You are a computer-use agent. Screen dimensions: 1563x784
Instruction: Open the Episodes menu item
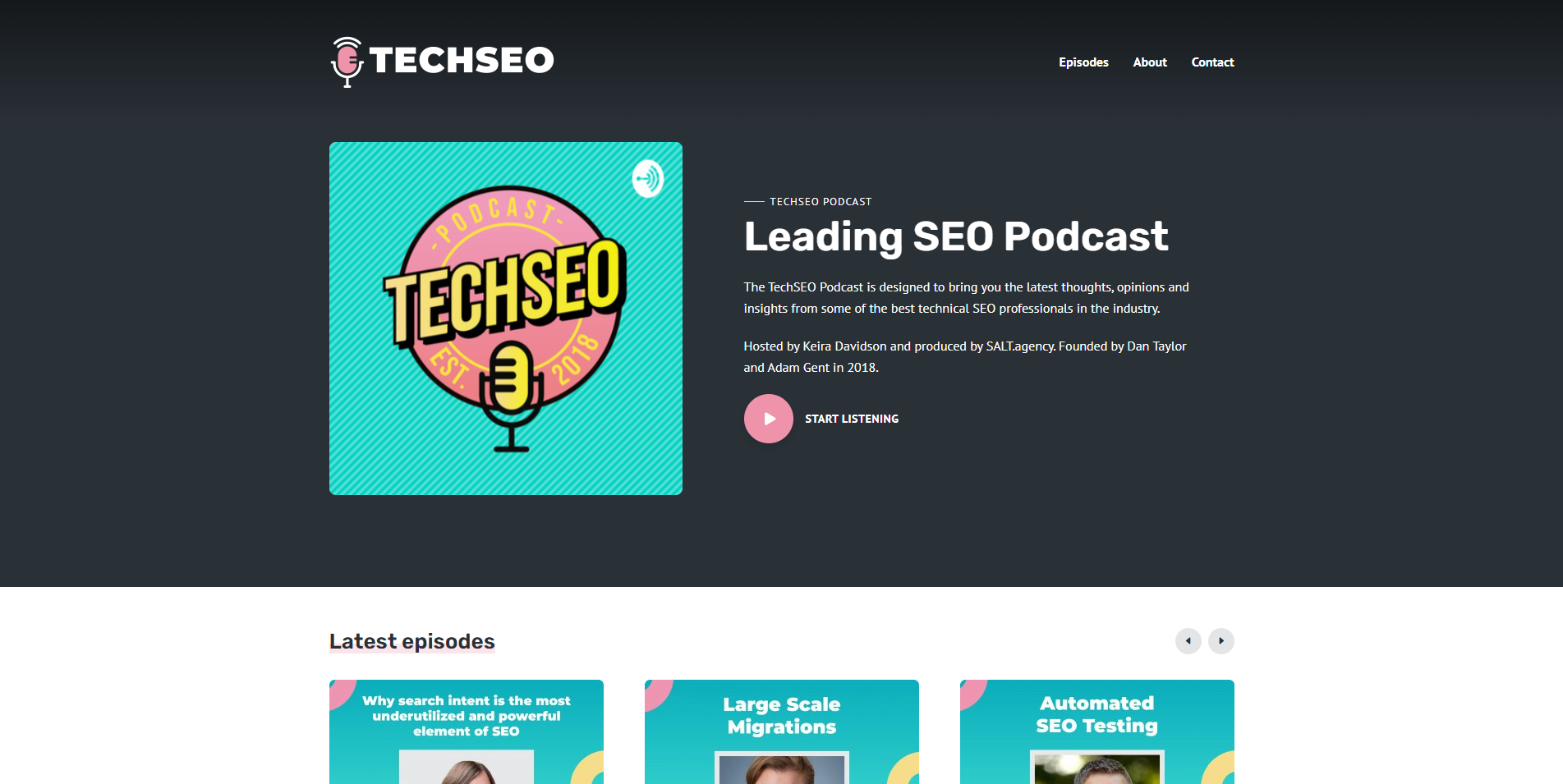coord(1083,62)
